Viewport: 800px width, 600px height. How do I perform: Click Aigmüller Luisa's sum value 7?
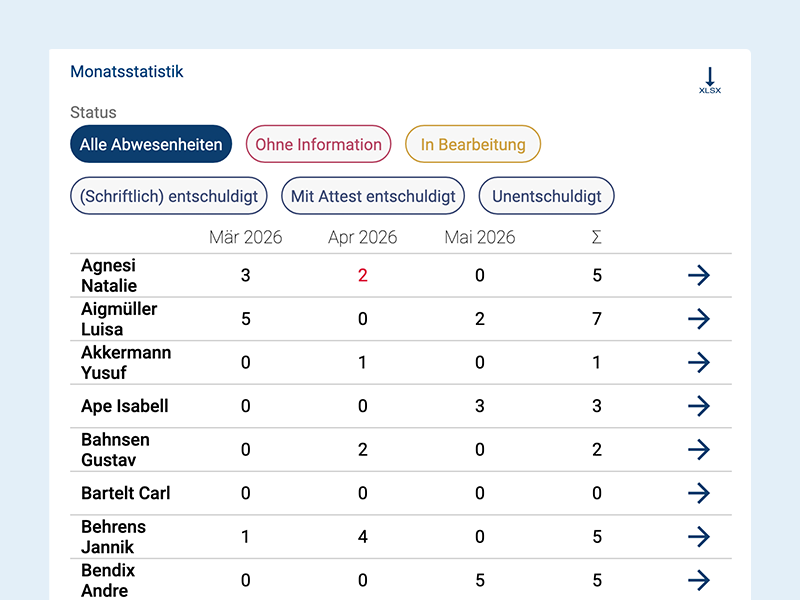[596, 319]
